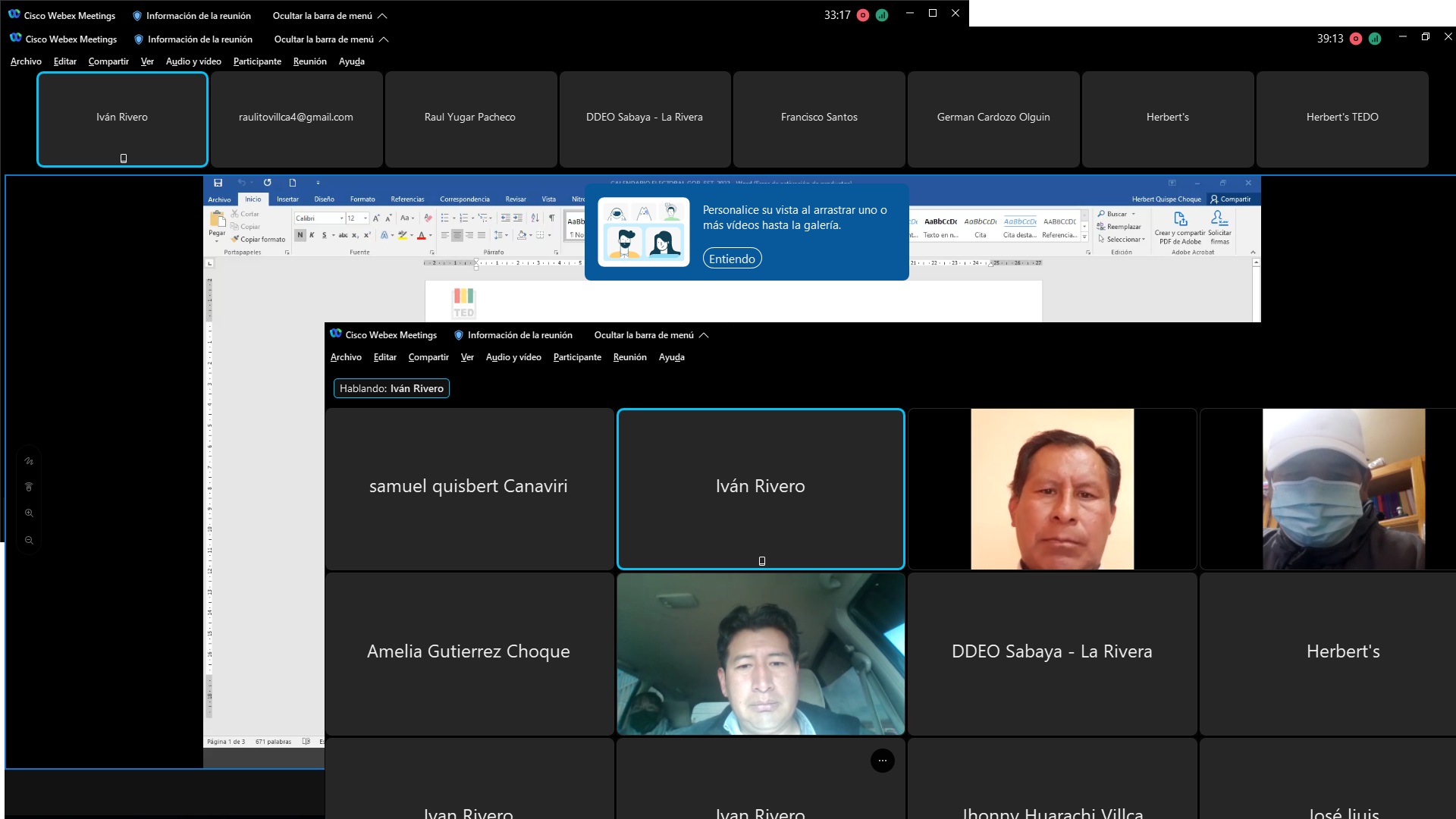
Task: Expand the Seleccionar dropdown in Edición
Action: tap(1125, 239)
